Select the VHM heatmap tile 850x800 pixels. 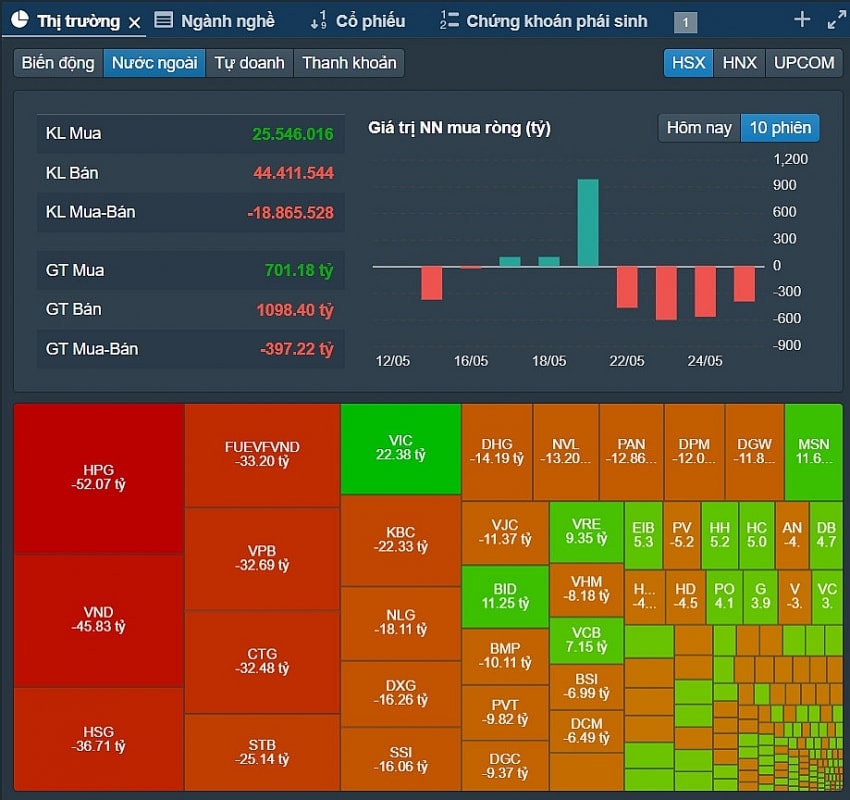[587, 590]
